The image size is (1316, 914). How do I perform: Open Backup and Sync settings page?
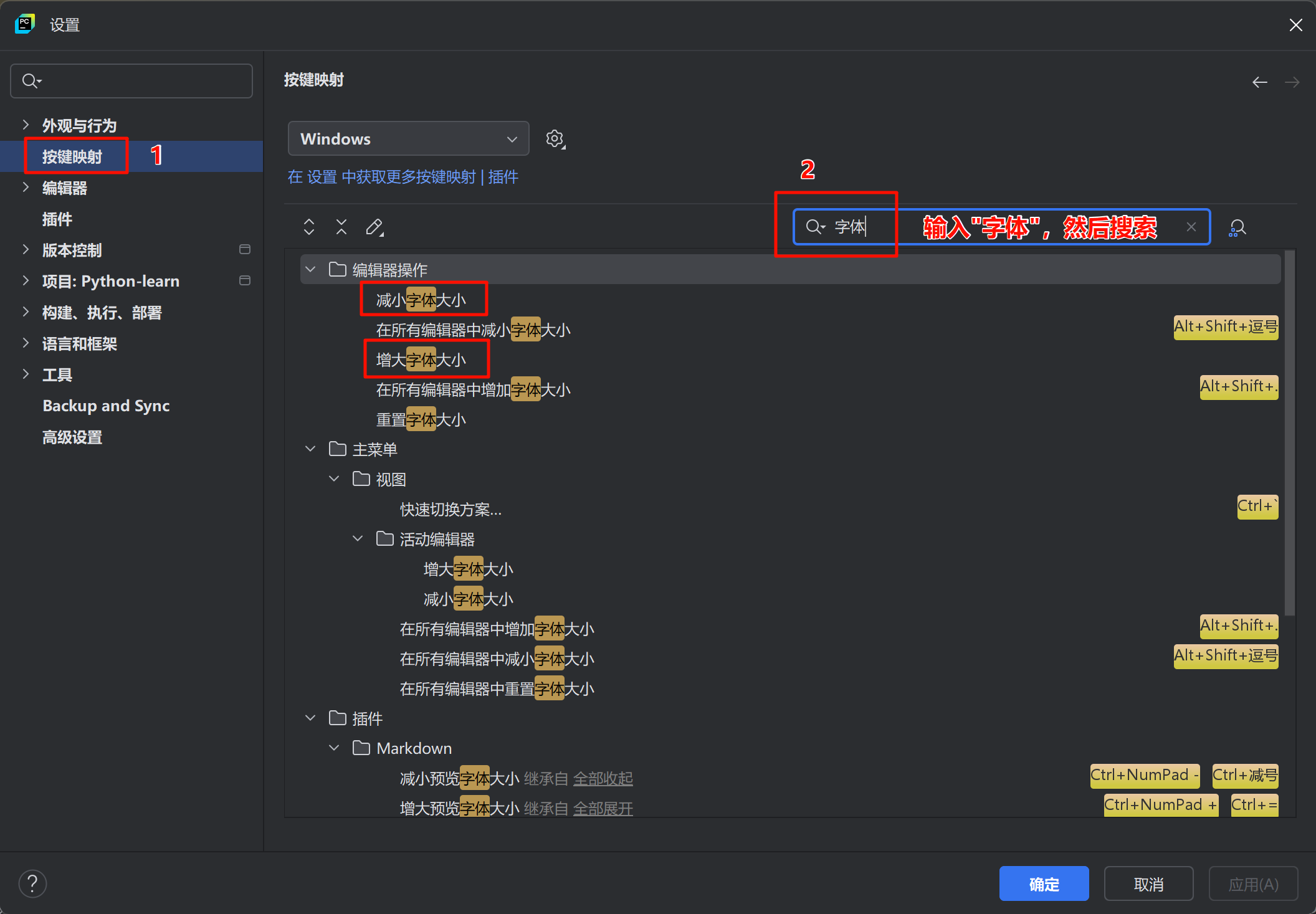pyautogui.click(x=106, y=406)
